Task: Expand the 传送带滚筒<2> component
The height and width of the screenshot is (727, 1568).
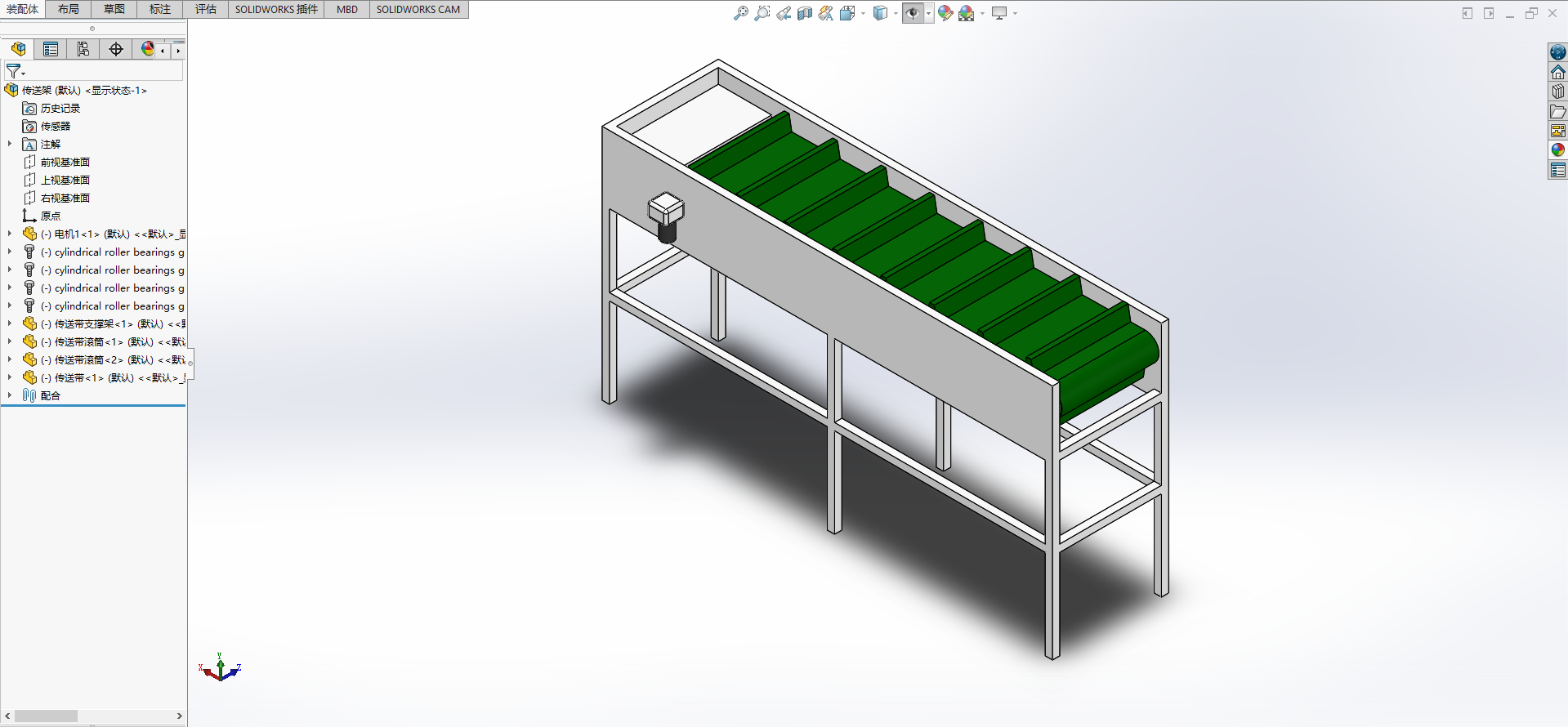Action: point(10,359)
